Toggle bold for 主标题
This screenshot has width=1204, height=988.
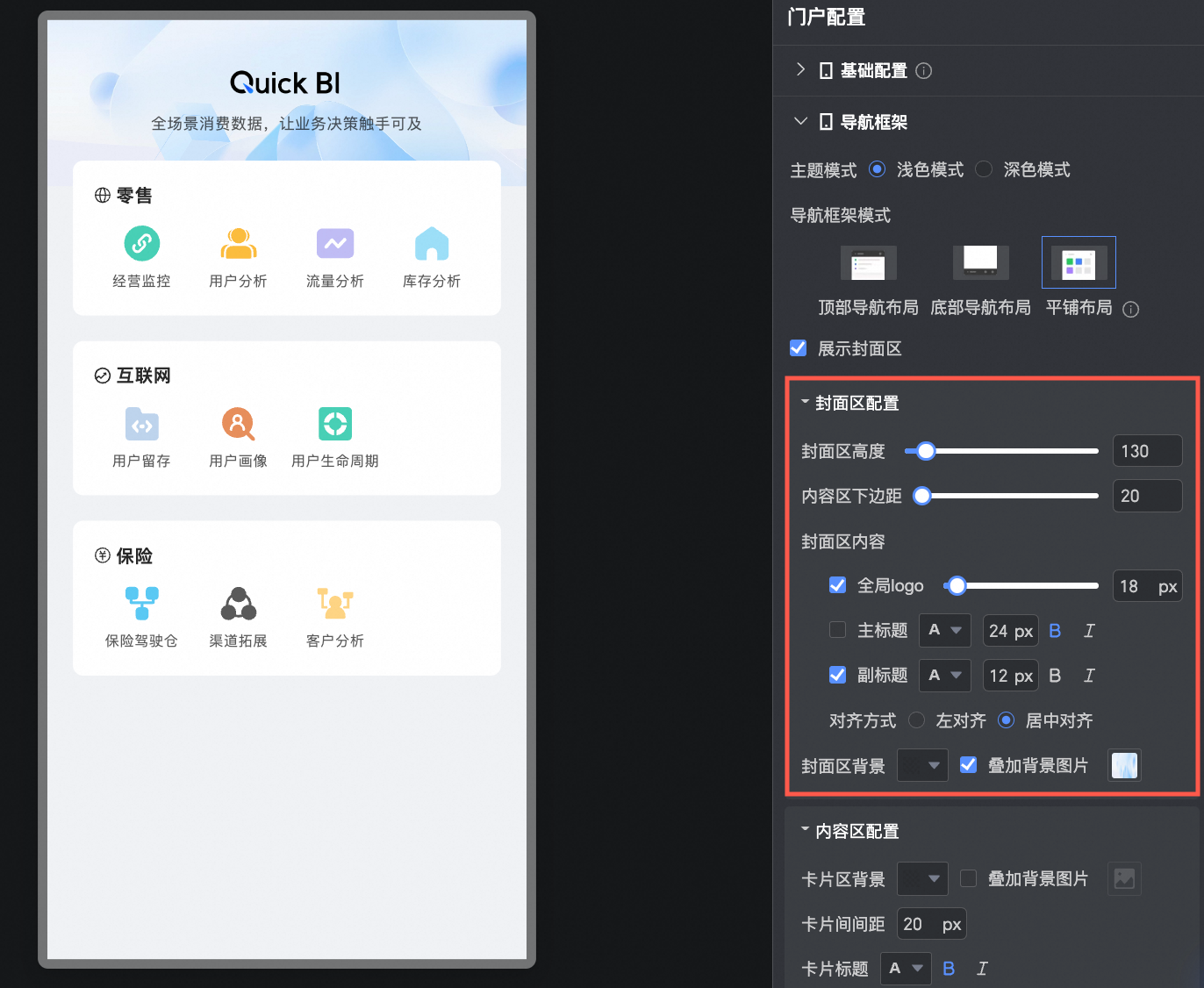tap(1055, 631)
